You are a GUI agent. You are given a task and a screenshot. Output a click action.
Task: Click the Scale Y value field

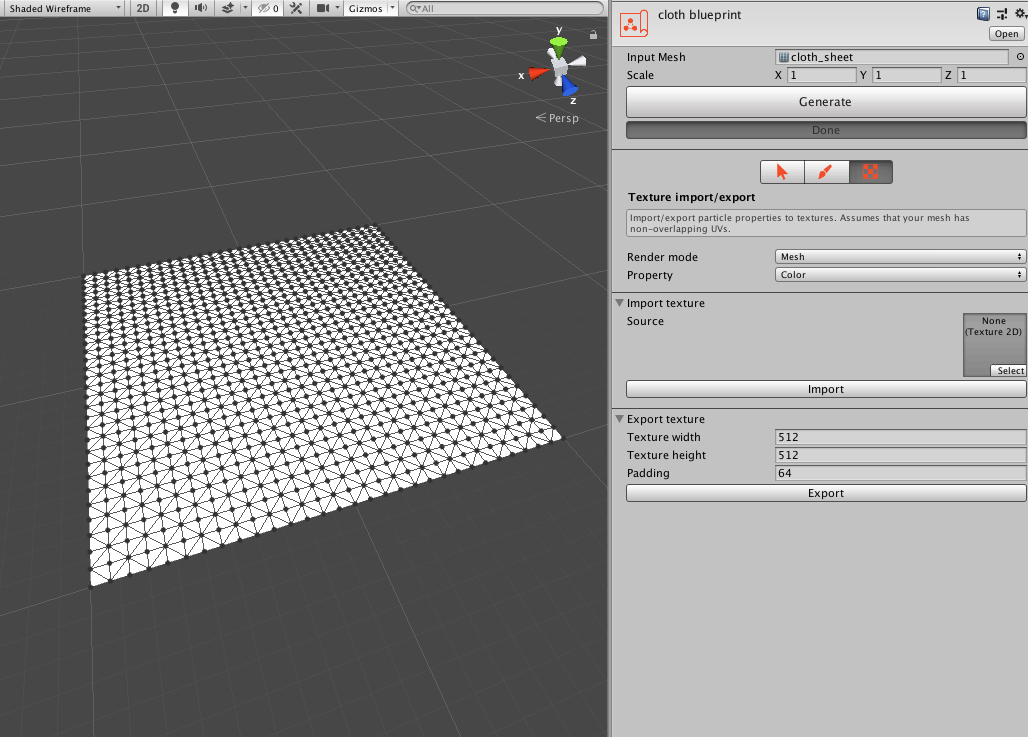click(x=907, y=75)
